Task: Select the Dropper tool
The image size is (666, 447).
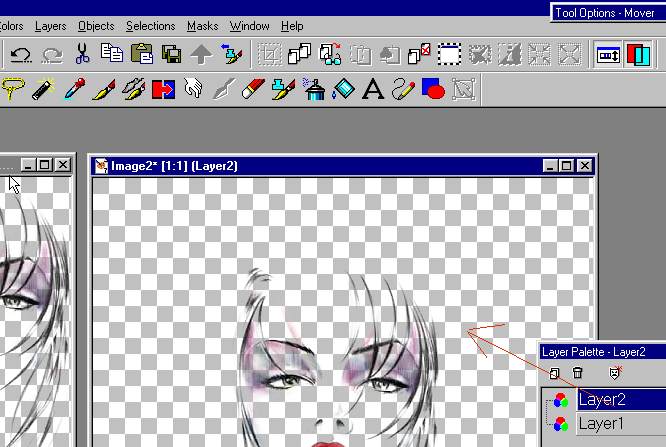Action: tap(74, 89)
